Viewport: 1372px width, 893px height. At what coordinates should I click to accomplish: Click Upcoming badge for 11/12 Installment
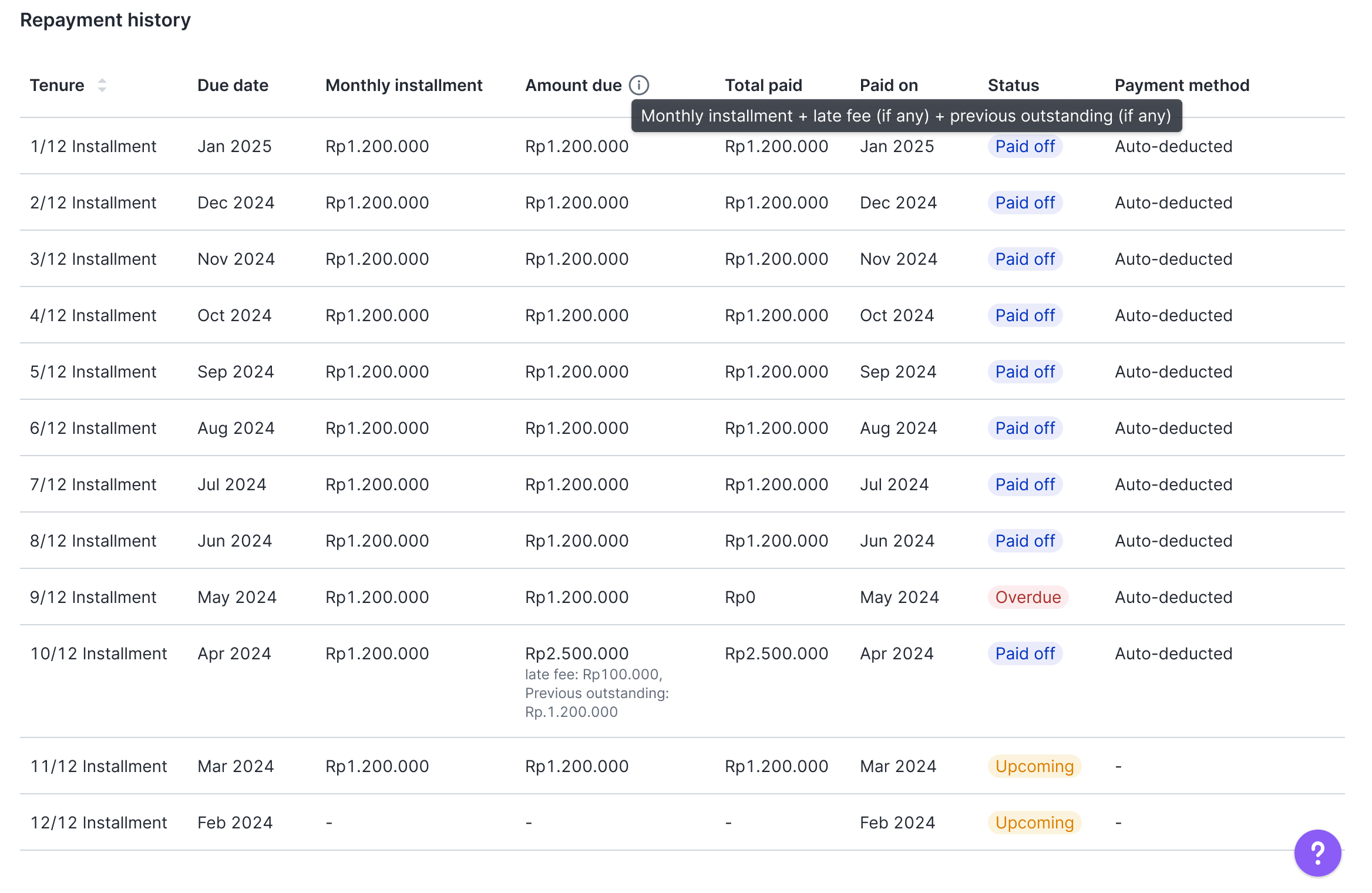coord(1034,766)
